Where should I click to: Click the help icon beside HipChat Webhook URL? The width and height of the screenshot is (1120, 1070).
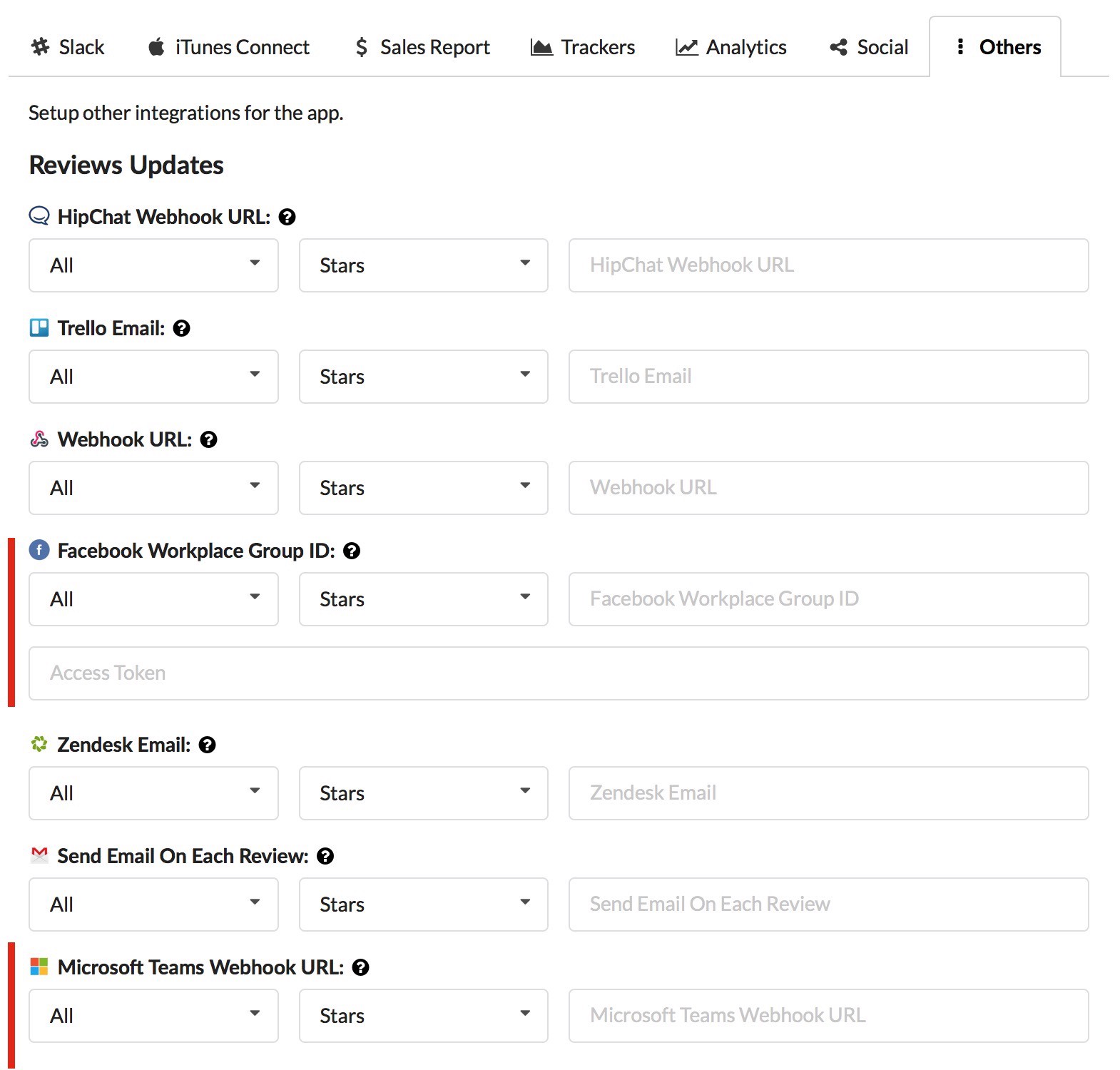(x=287, y=217)
